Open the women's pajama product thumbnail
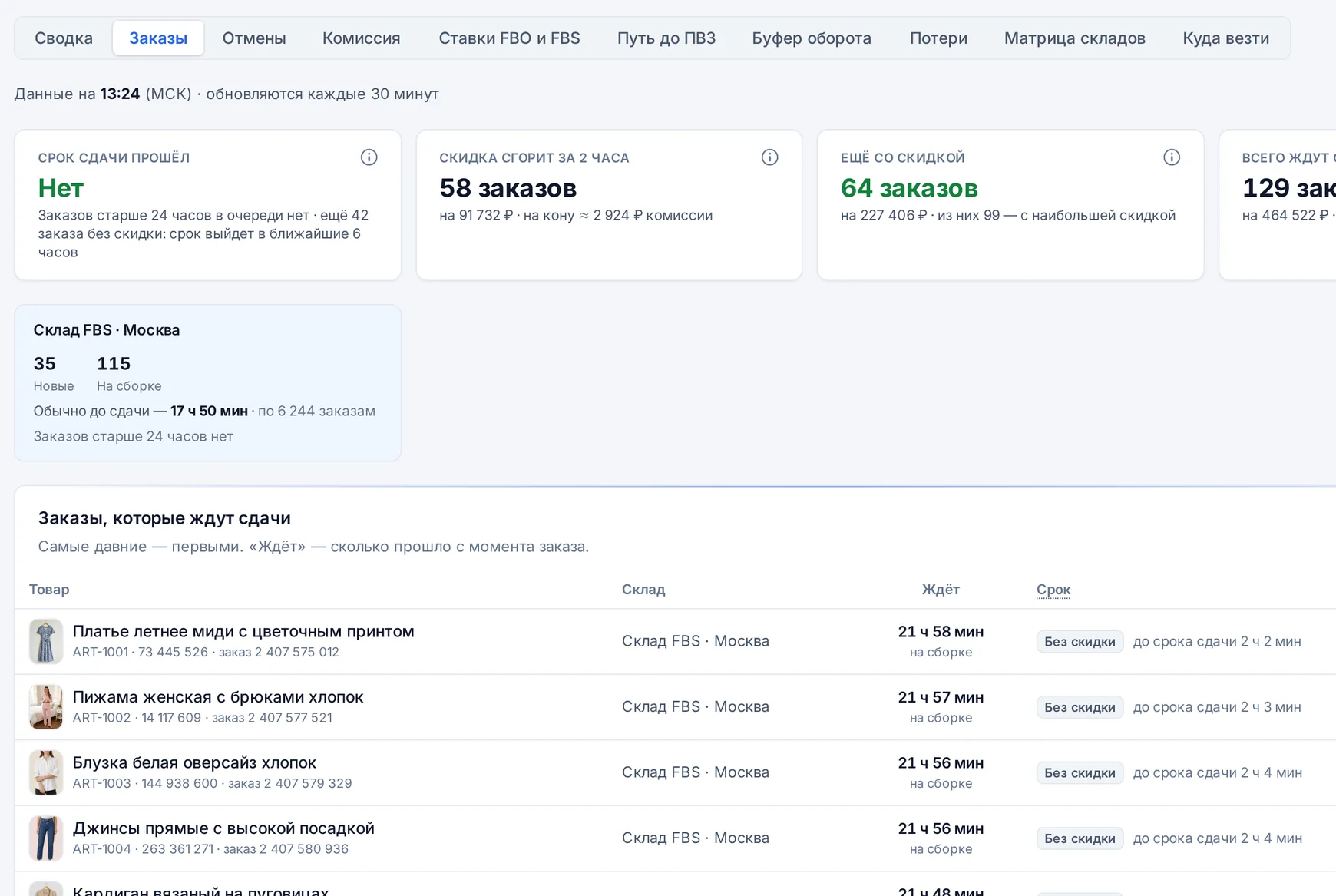 [46, 707]
